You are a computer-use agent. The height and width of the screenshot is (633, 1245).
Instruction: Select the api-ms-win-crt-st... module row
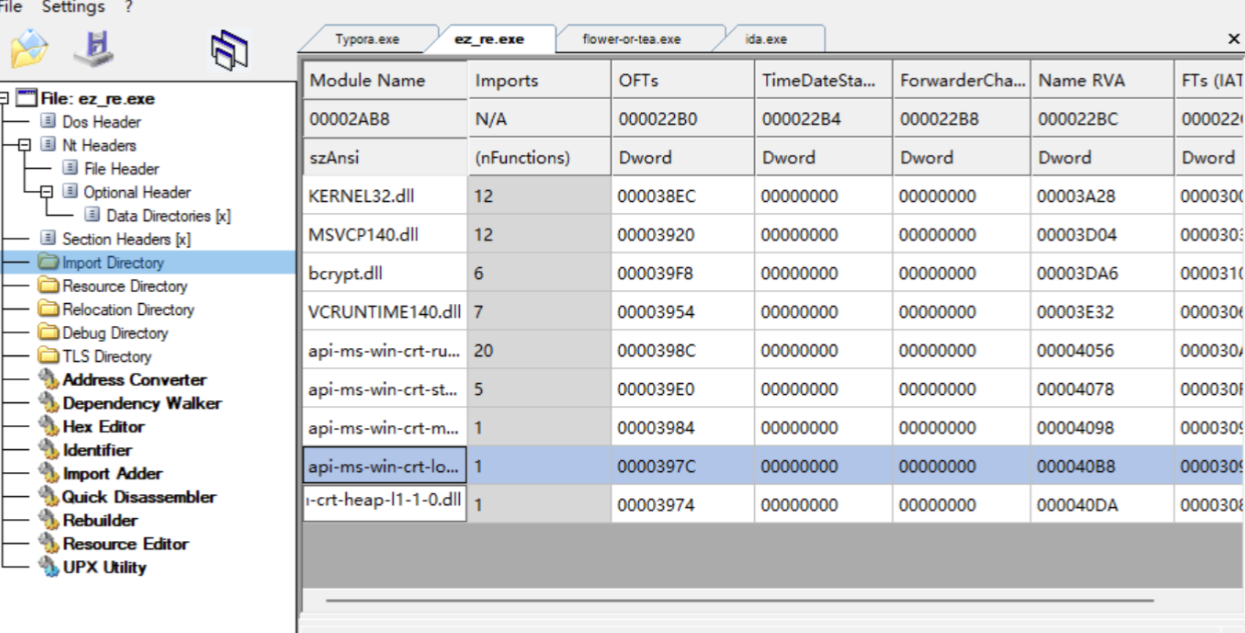click(773, 388)
